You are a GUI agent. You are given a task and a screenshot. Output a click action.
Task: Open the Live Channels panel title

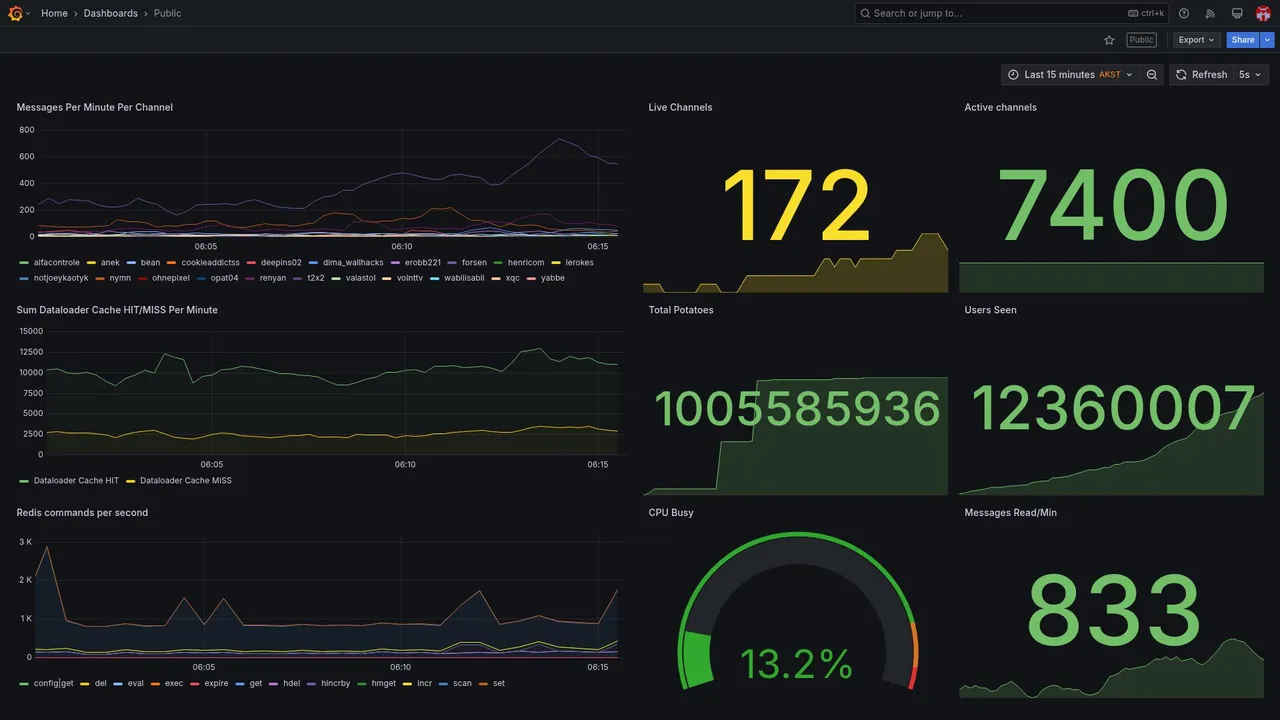coord(680,107)
